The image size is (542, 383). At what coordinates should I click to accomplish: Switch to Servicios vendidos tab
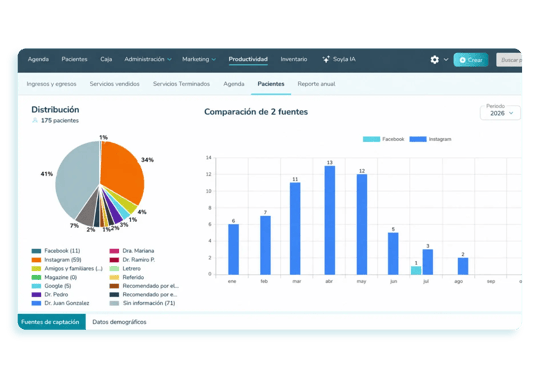tap(114, 84)
